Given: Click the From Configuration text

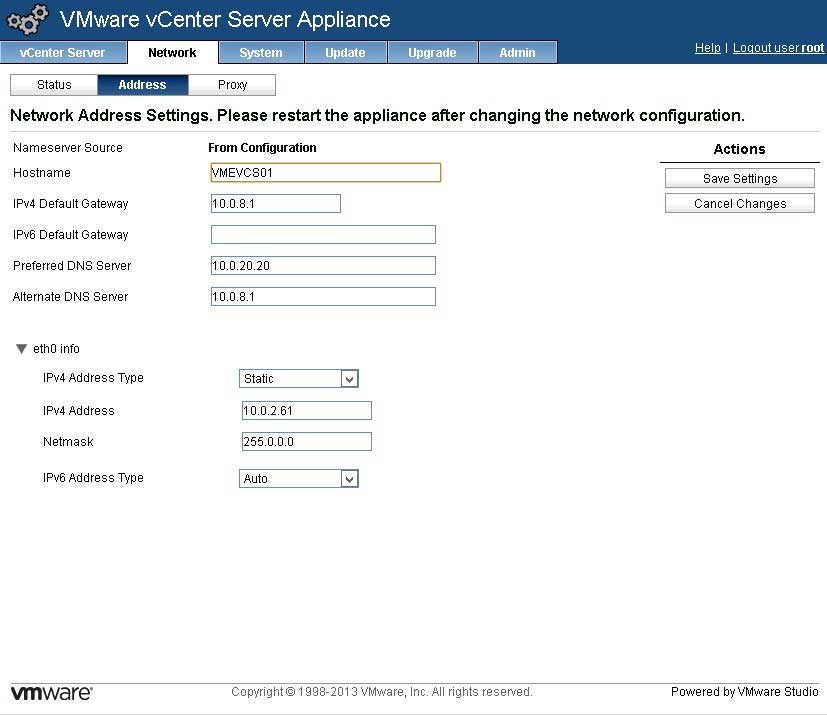Looking at the screenshot, I should (x=262, y=148).
